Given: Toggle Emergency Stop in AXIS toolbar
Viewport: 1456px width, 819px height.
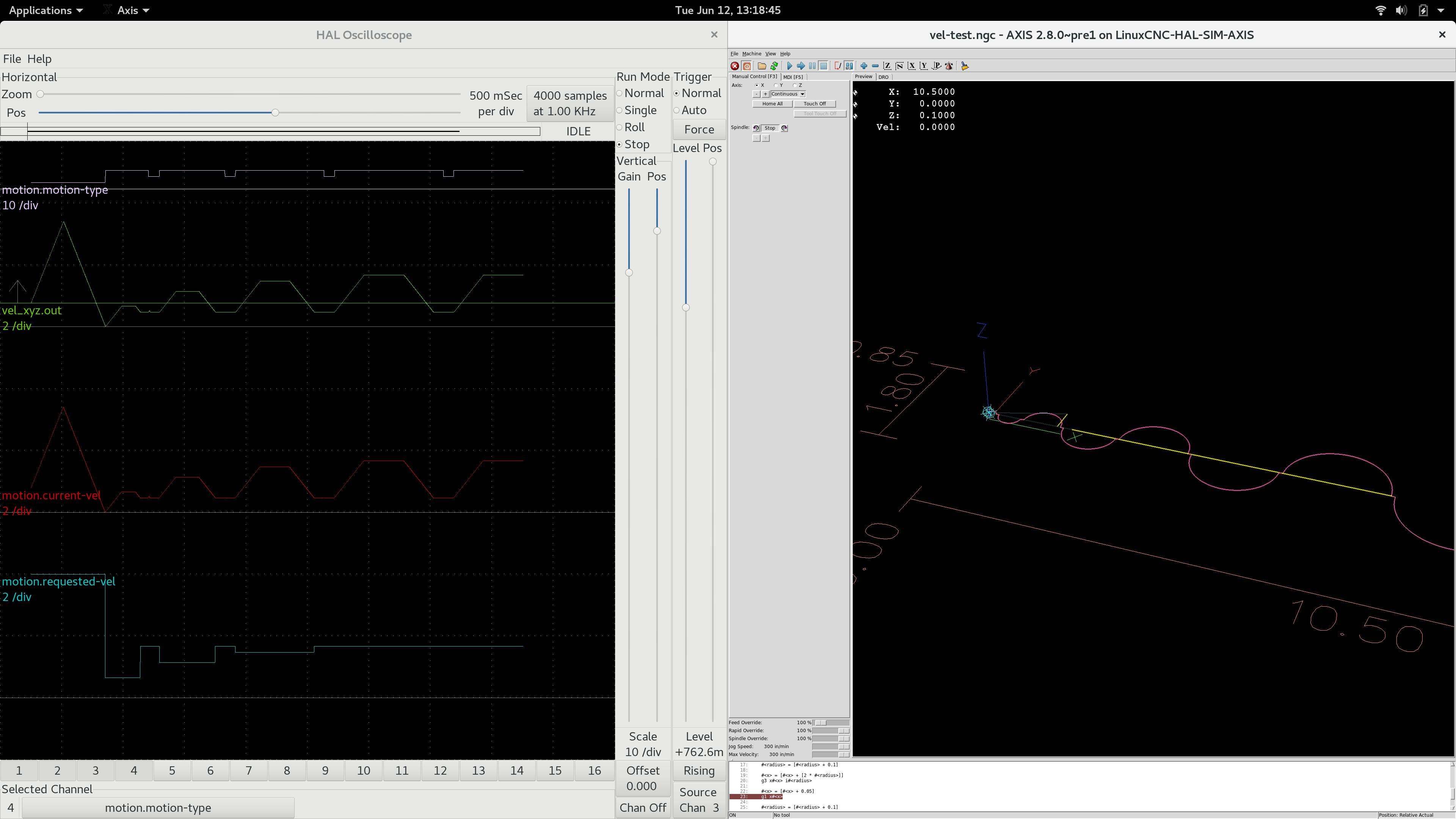Looking at the screenshot, I should pos(735,66).
